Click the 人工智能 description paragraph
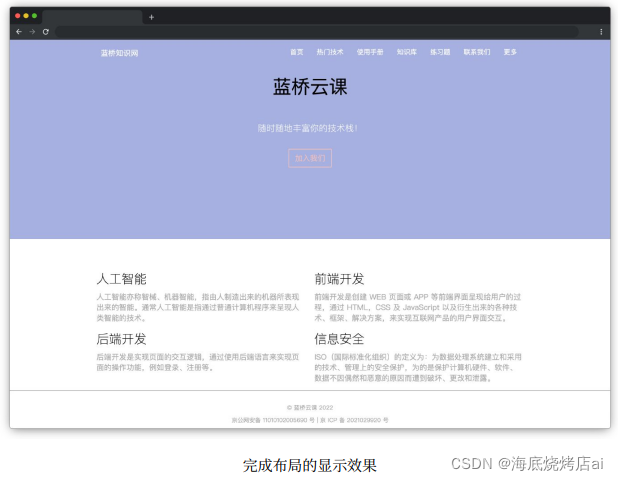Screen dimensions: 618x481 coord(198,307)
